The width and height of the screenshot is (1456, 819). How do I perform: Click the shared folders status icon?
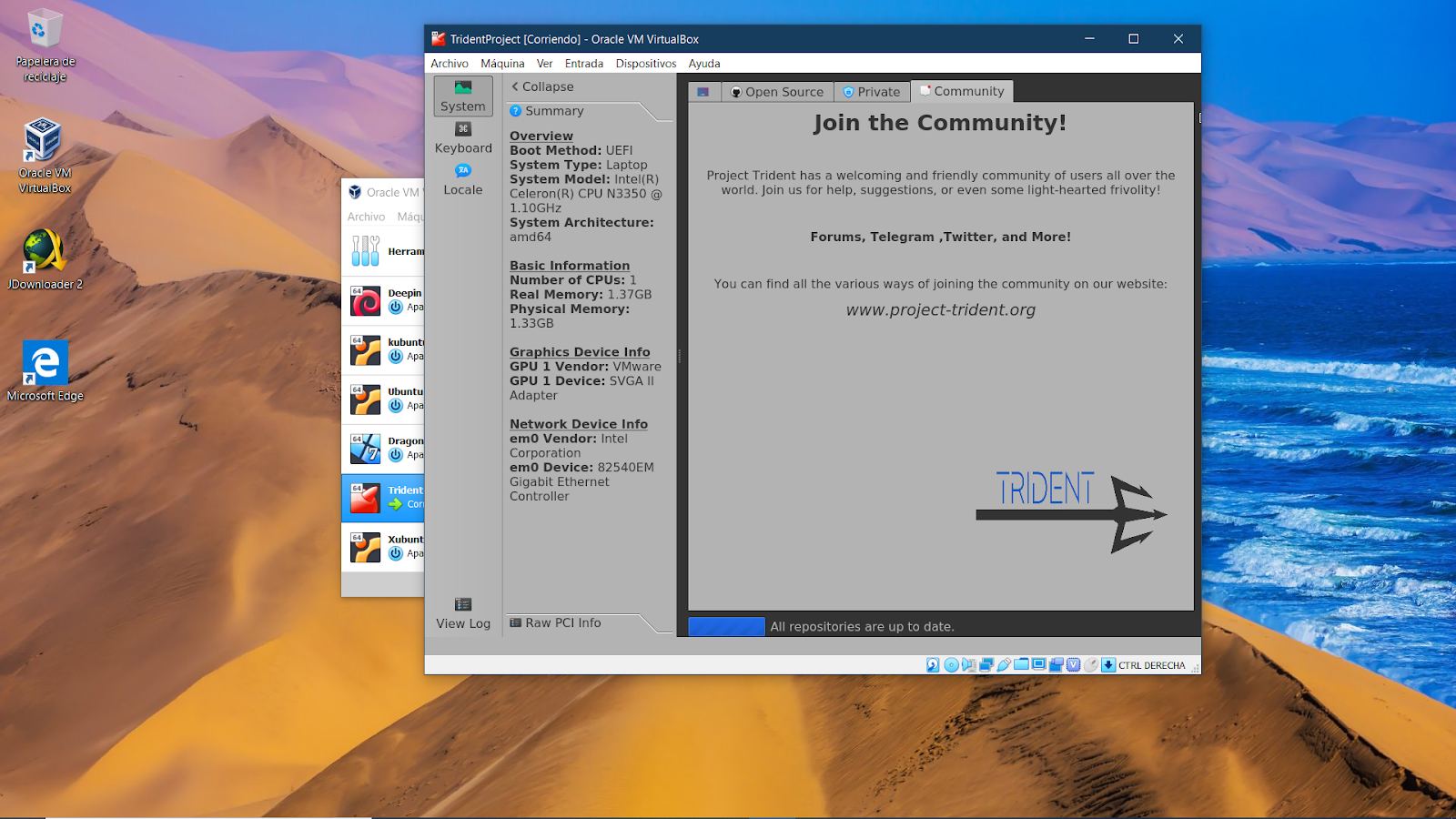click(x=1021, y=664)
